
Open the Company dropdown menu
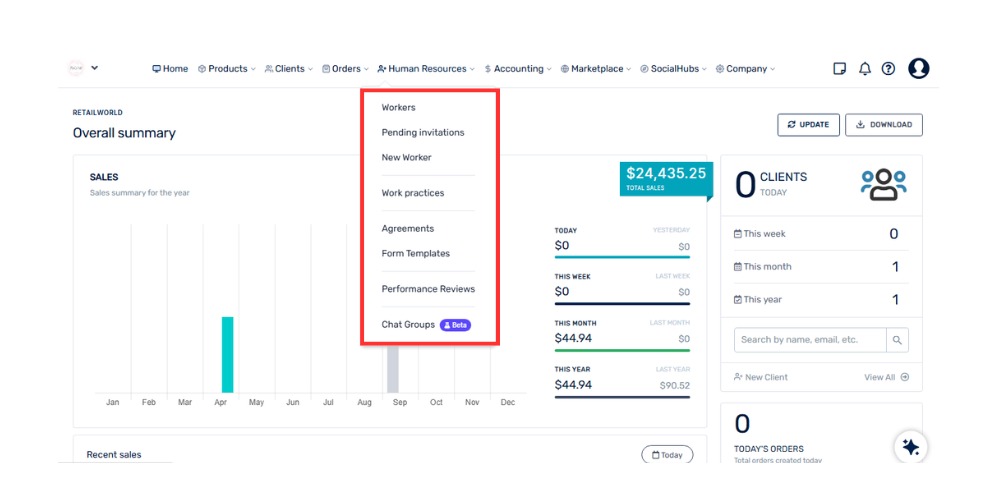746,69
